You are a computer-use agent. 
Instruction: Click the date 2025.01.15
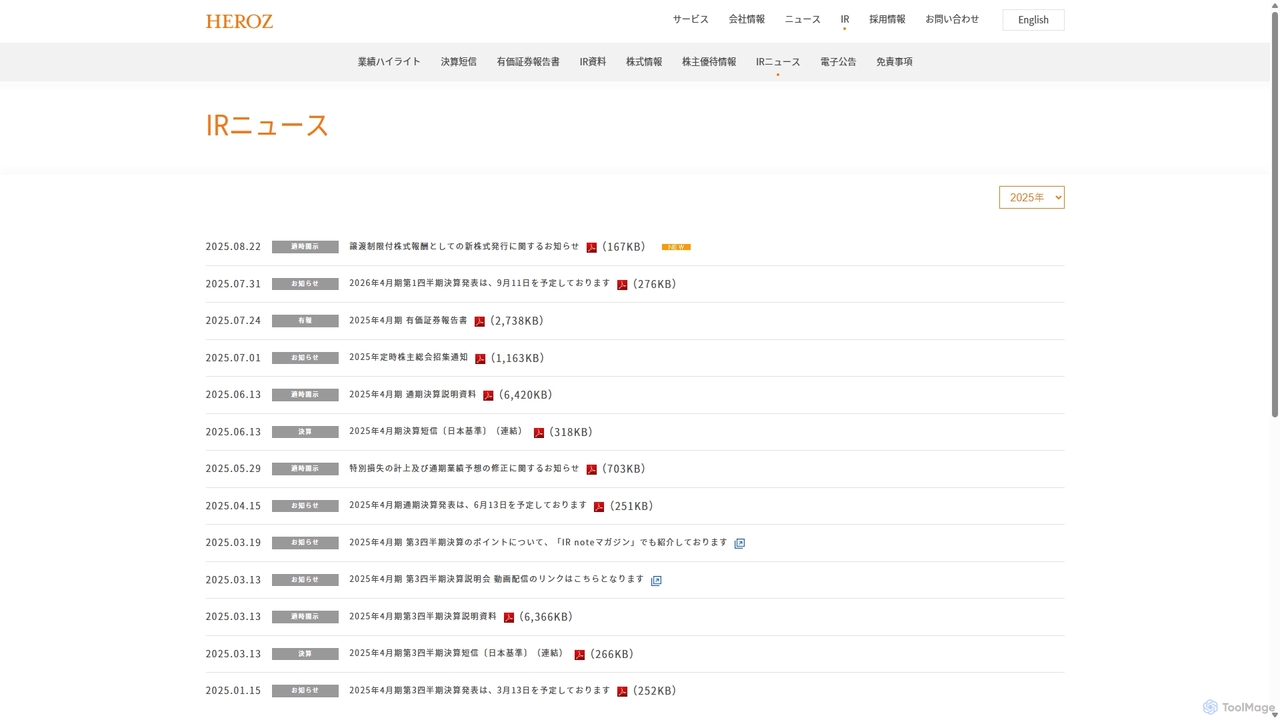tap(233, 691)
